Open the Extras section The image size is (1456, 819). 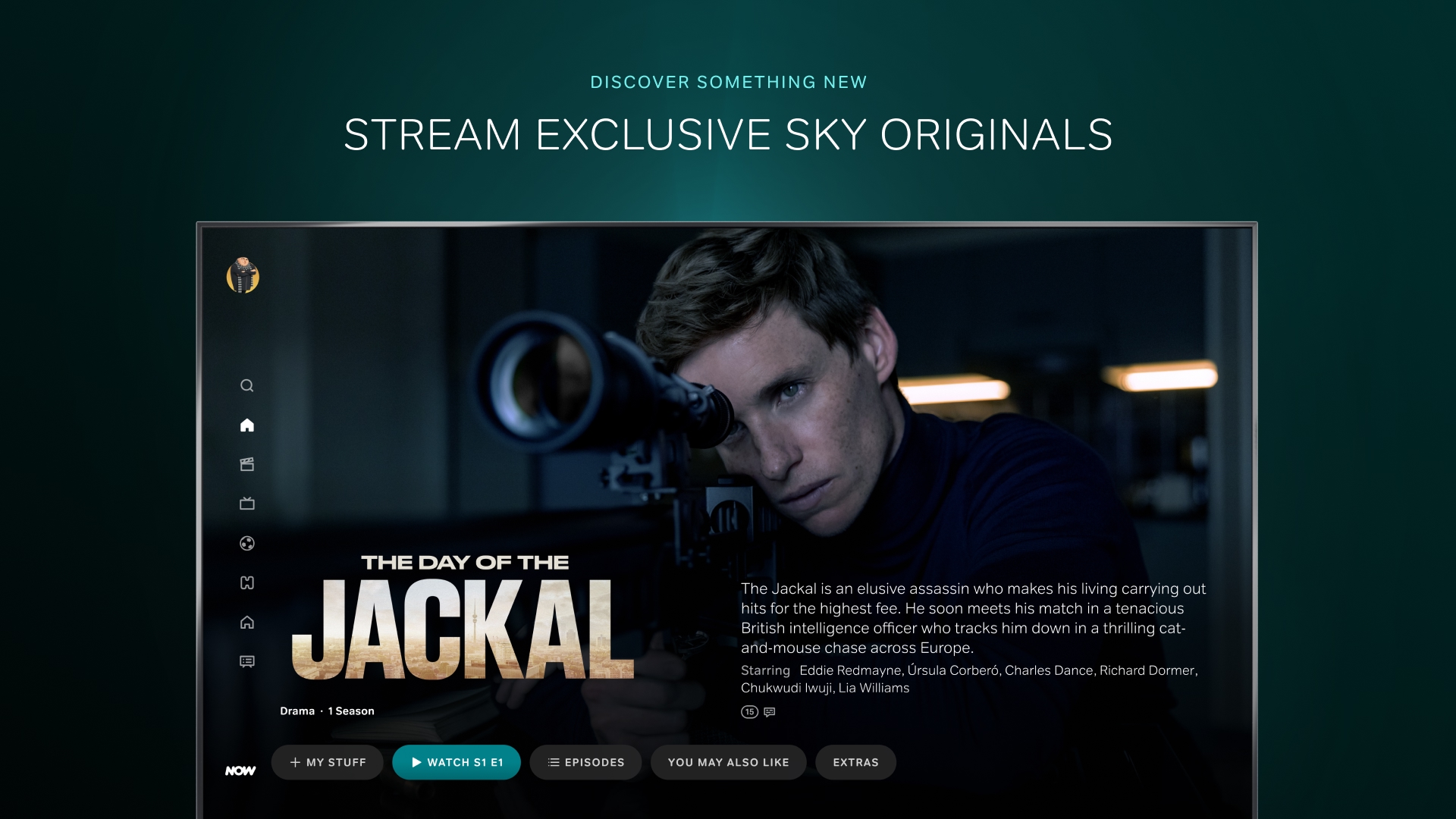pyautogui.click(x=855, y=762)
